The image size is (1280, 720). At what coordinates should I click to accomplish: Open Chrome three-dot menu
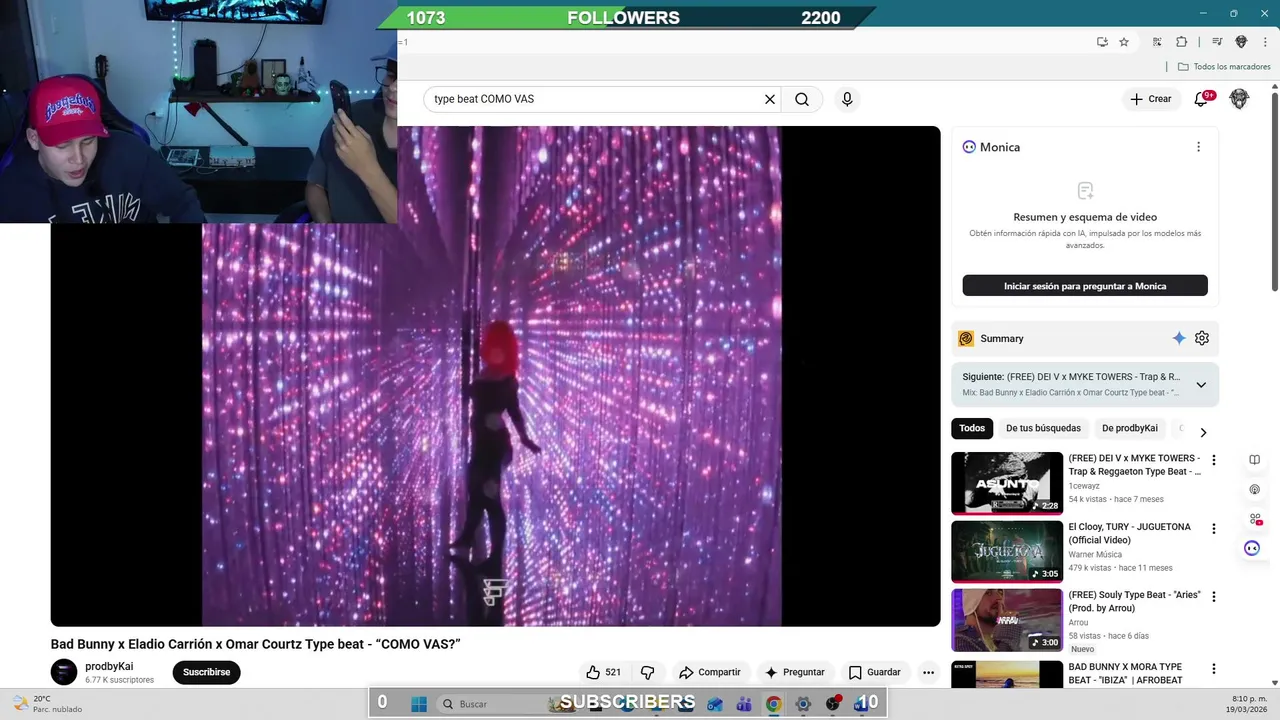click(x=1264, y=42)
